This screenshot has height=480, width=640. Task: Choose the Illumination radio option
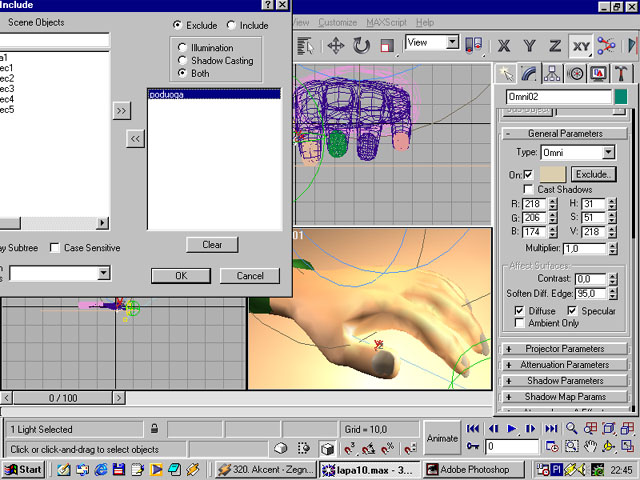pyautogui.click(x=182, y=47)
